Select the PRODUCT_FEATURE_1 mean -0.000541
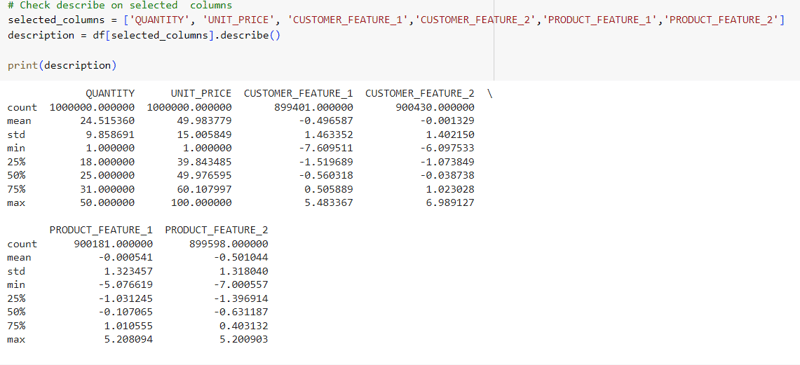800x365 pixels. click(x=126, y=257)
